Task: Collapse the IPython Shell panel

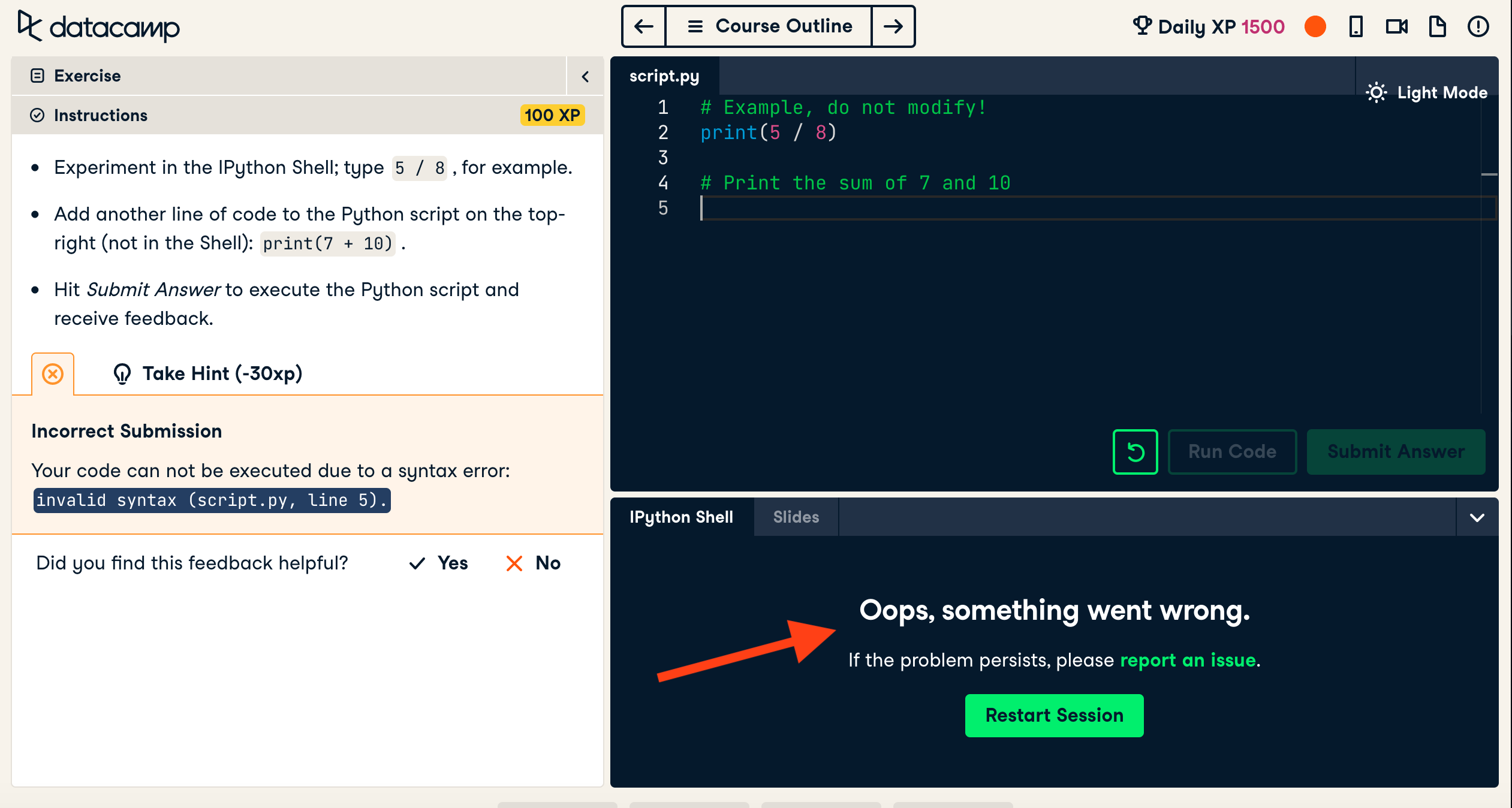Action: pyautogui.click(x=1476, y=517)
